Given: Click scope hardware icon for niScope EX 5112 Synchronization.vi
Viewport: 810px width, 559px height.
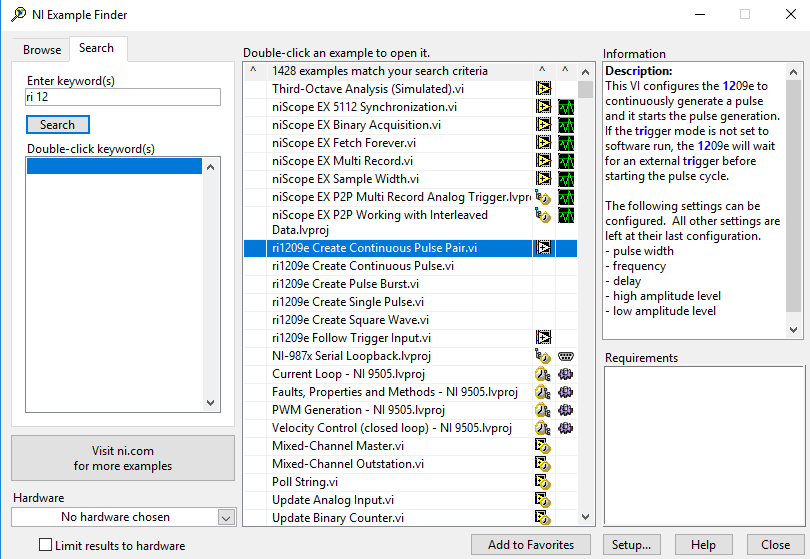Looking at the screenshot, I should tap(566, 107).
